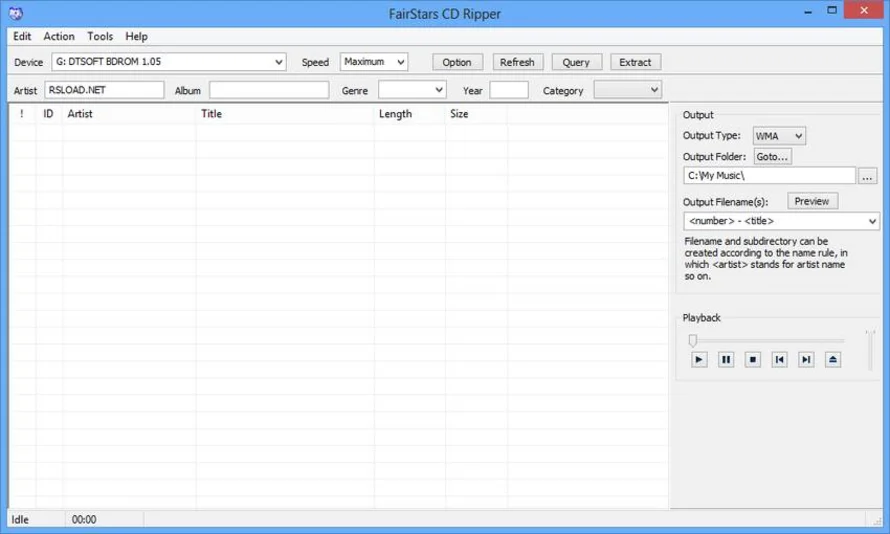Stop playback with the Stop button
This screenshot has width=890, height=534.
click(x=753, y=360)
